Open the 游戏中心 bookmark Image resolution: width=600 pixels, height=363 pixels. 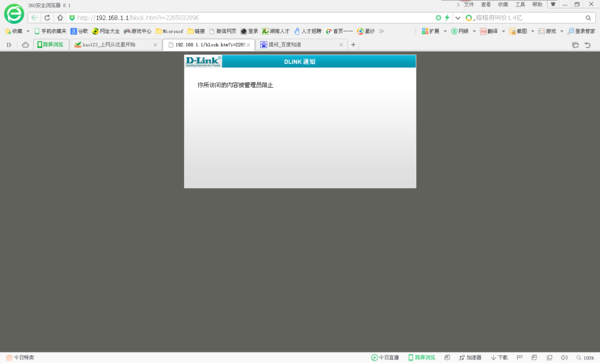[x=137, y=31]
